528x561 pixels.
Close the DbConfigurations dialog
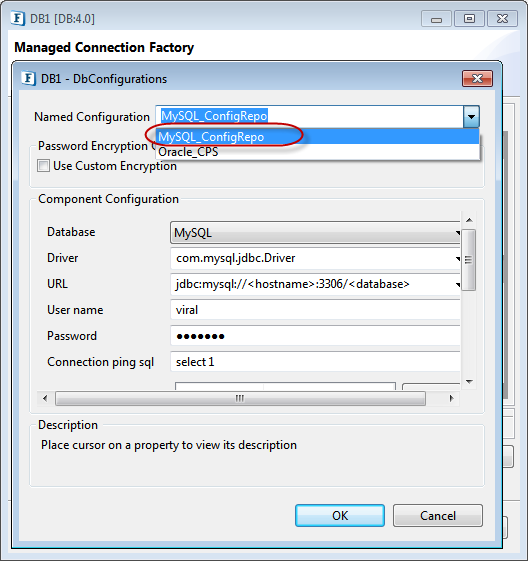[x=477, y=78]
